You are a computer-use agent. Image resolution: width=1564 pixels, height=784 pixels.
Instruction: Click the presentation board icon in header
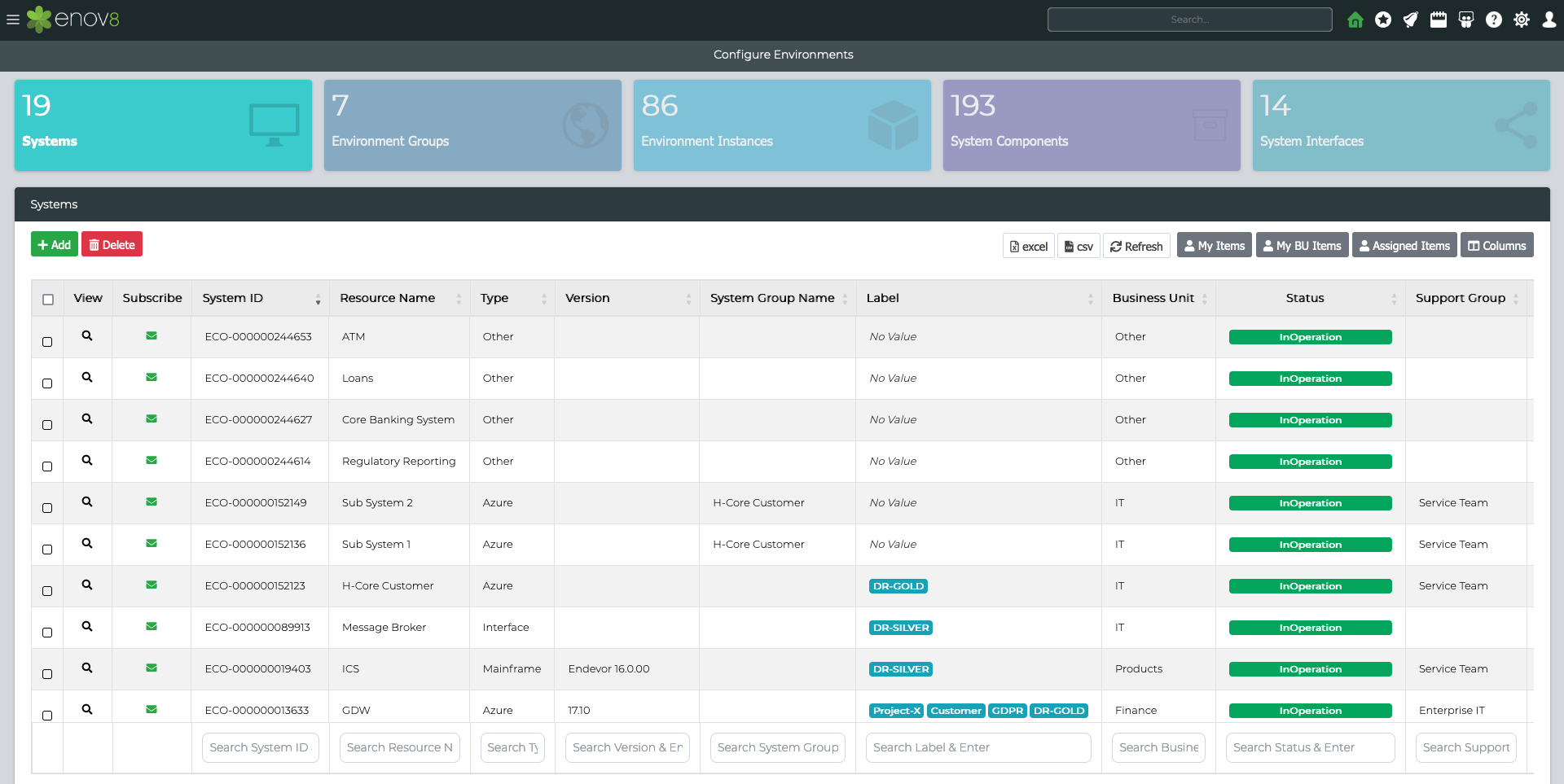pos(1466,20)
